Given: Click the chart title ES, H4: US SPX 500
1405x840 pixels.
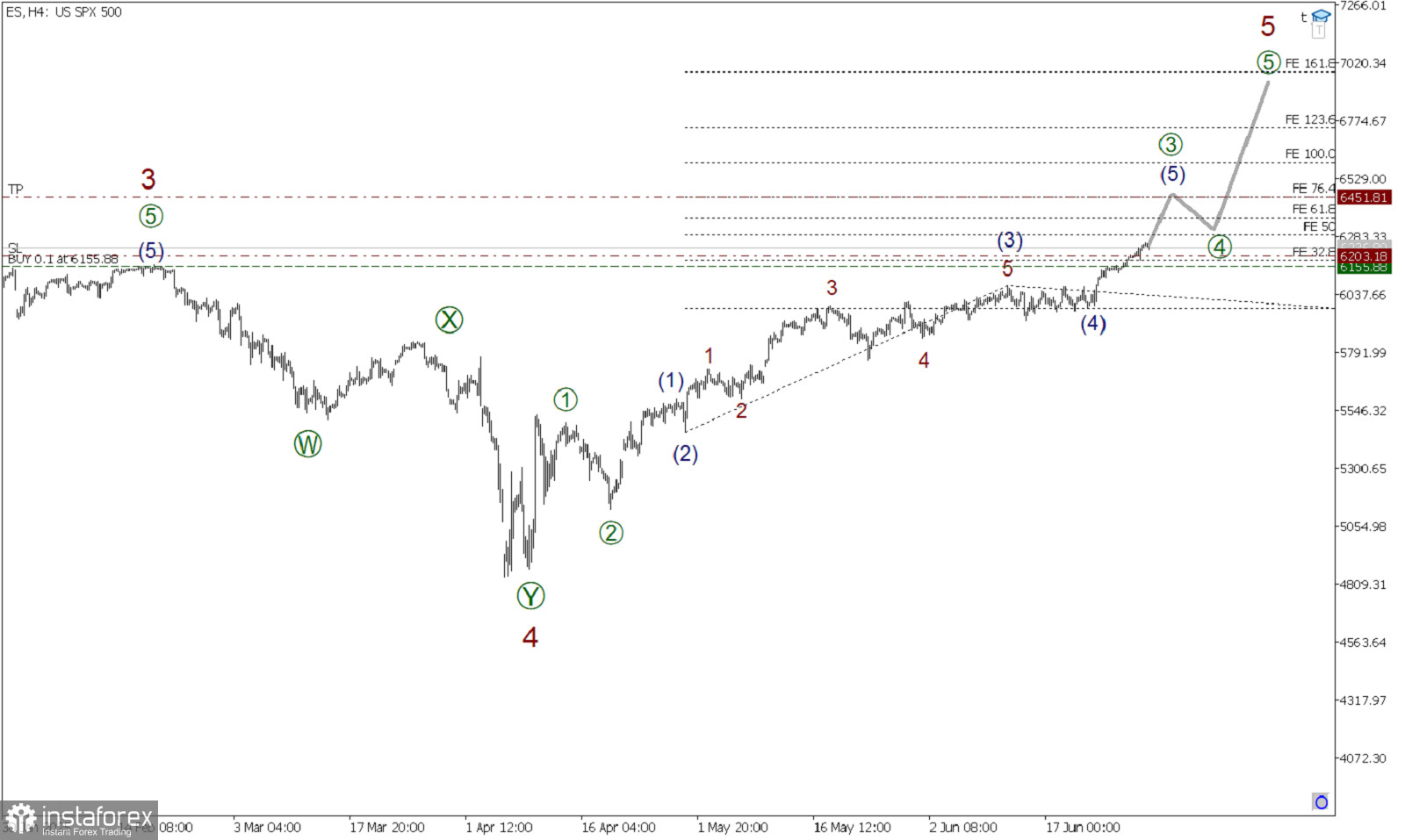Looking at the screenshot, I should coord(64,12).
